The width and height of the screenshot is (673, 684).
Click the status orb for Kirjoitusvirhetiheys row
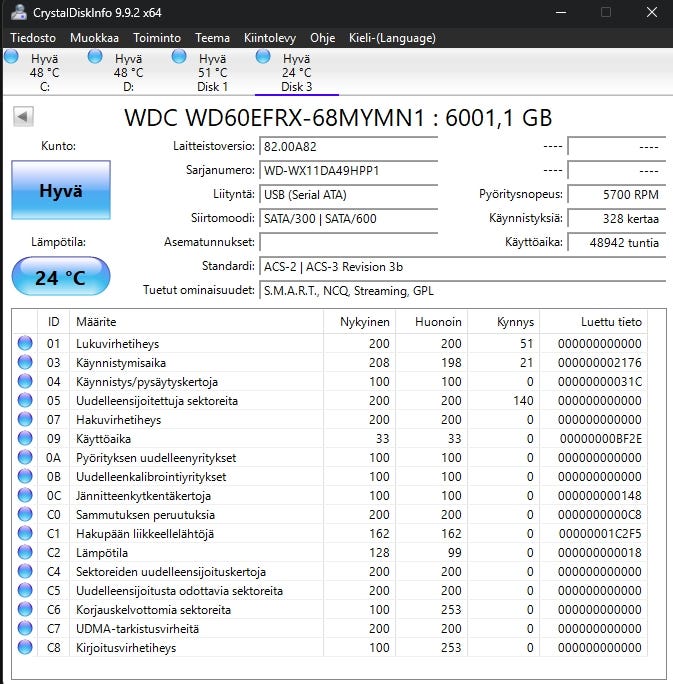[x=25, y=647]
